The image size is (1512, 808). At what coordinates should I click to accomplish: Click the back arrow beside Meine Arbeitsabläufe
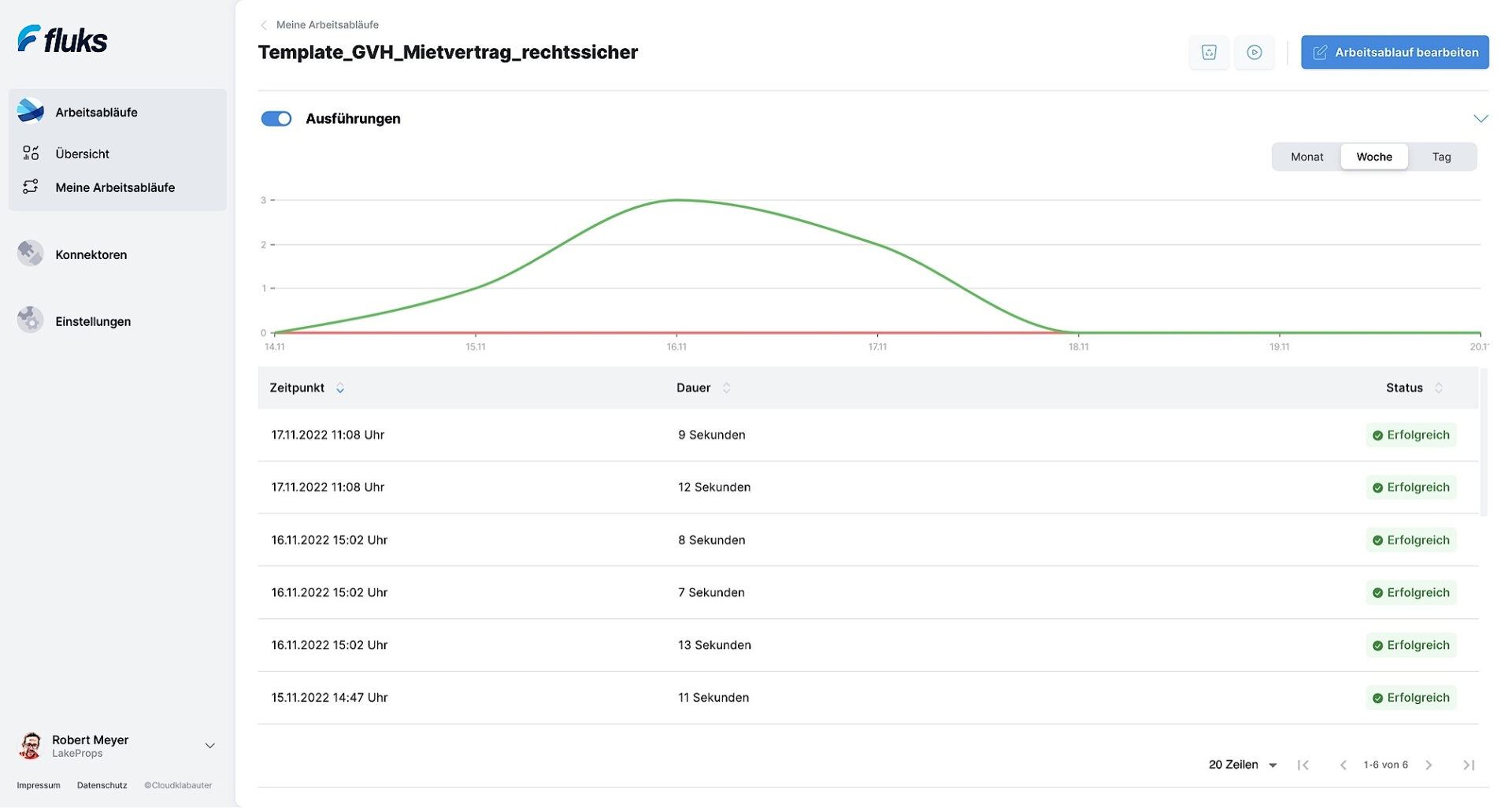coord(264,25)
